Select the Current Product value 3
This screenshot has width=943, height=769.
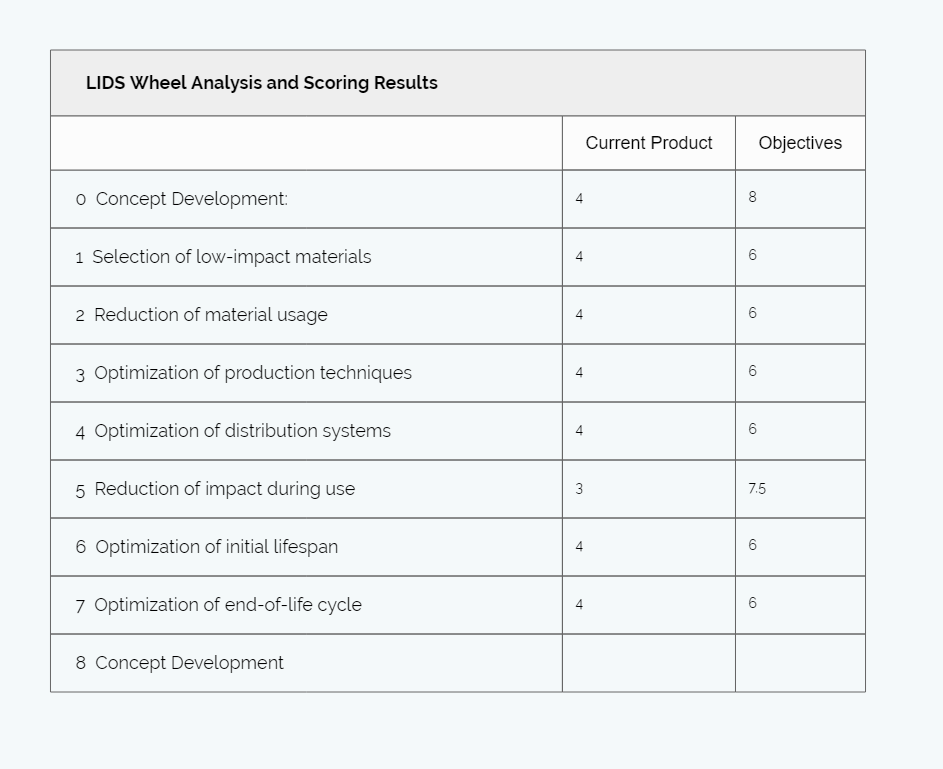pyautogui.click(x=579, y=489)
